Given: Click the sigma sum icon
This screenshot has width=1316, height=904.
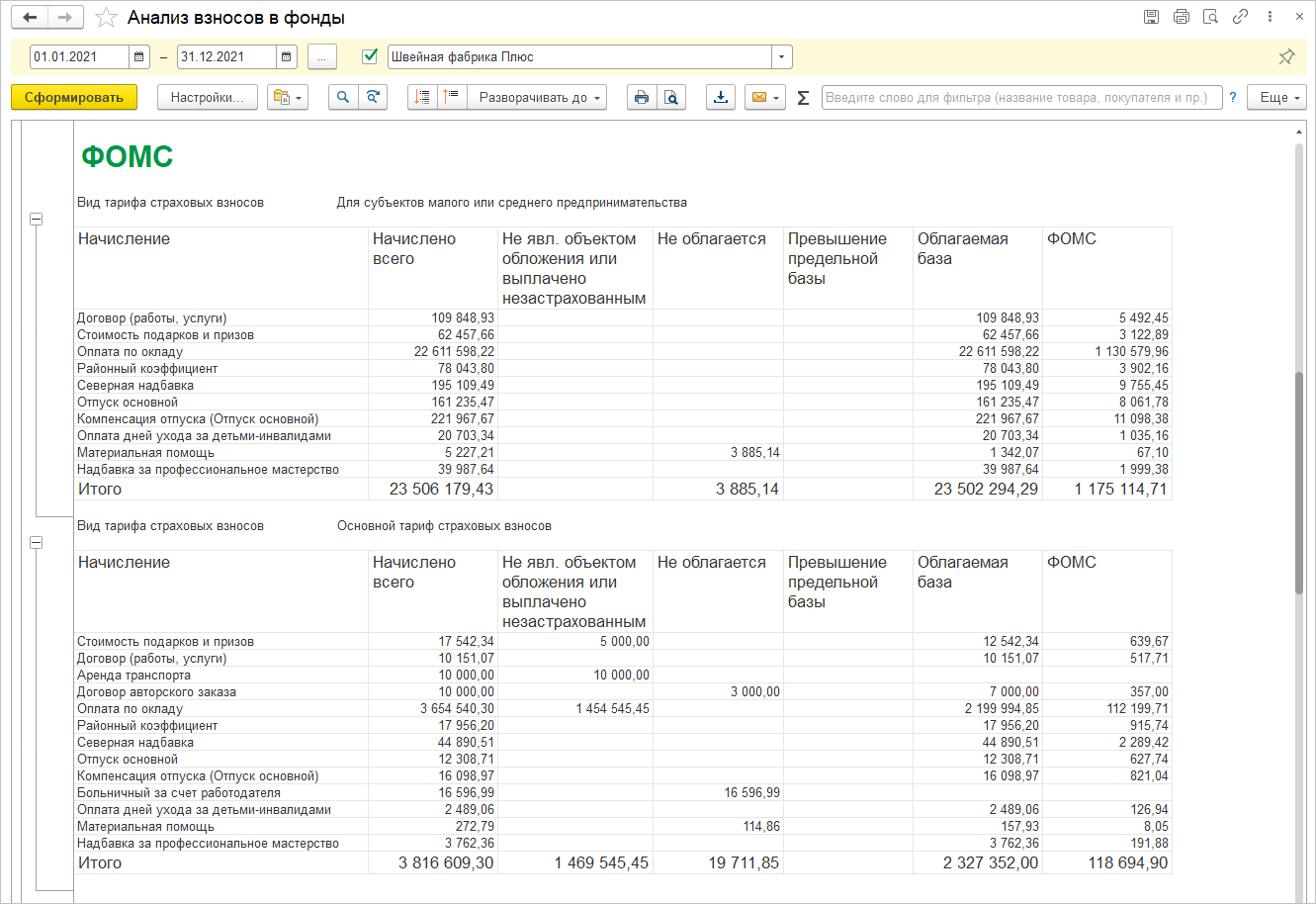Looking at the screenshot, I should tap(803, 97).
